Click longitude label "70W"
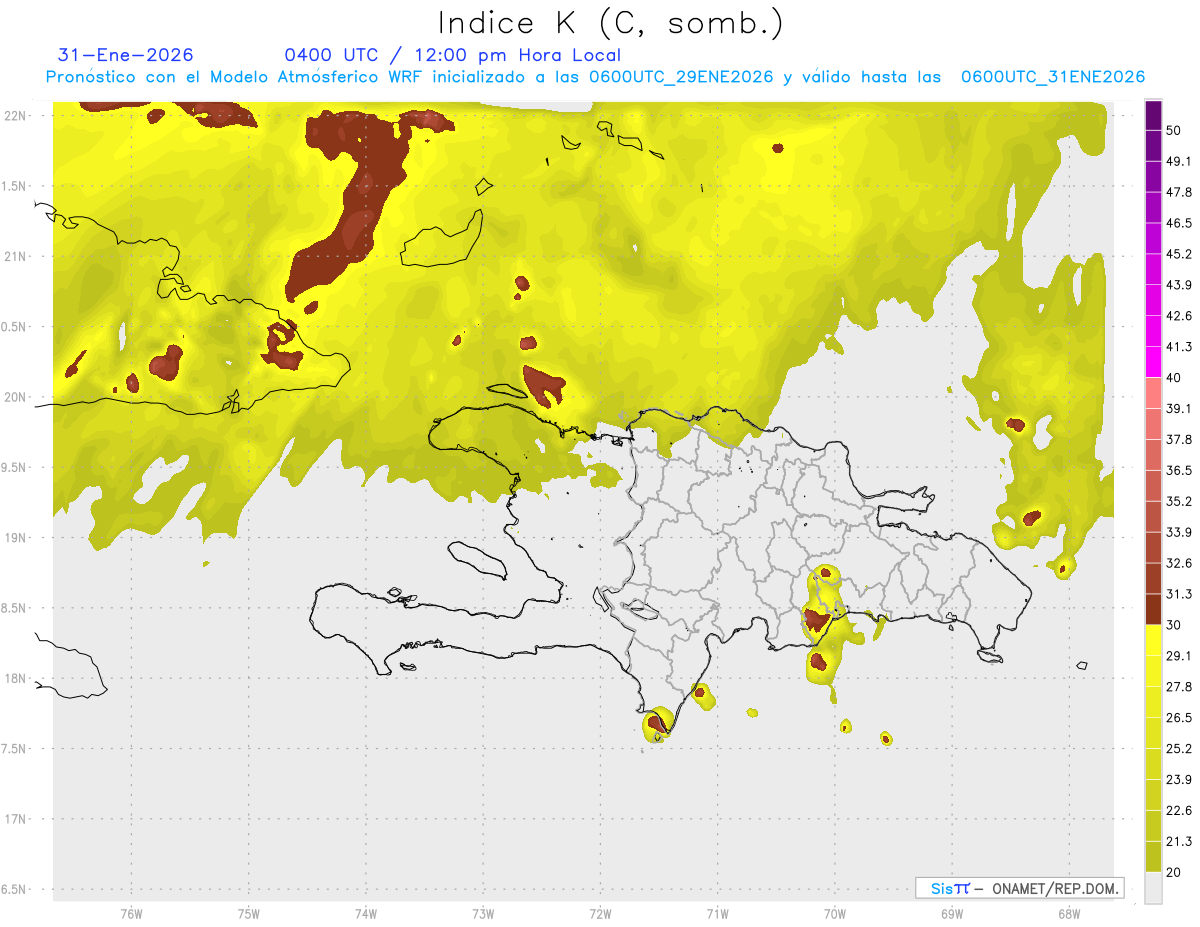Viewport: 1200px width, 927px height. [x=835, y=913]
